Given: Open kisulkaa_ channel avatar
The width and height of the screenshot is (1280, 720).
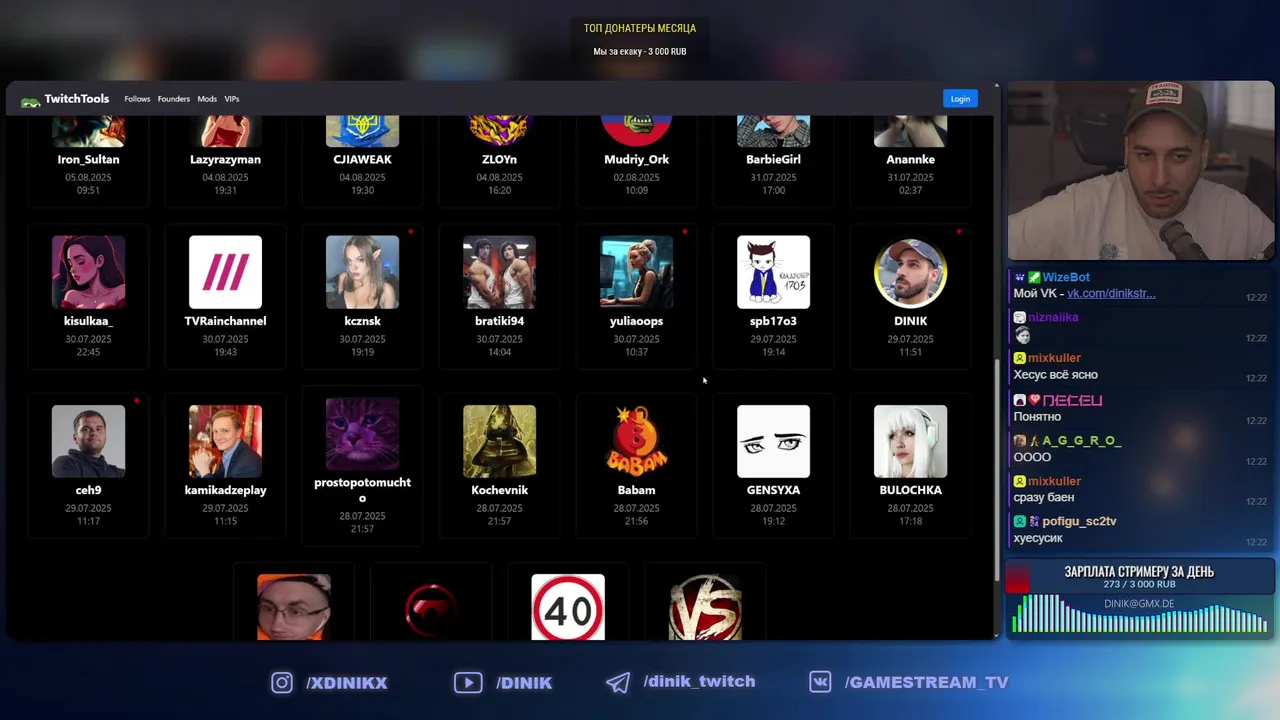Looking at the screenshot, I should (x=88, y=272).
